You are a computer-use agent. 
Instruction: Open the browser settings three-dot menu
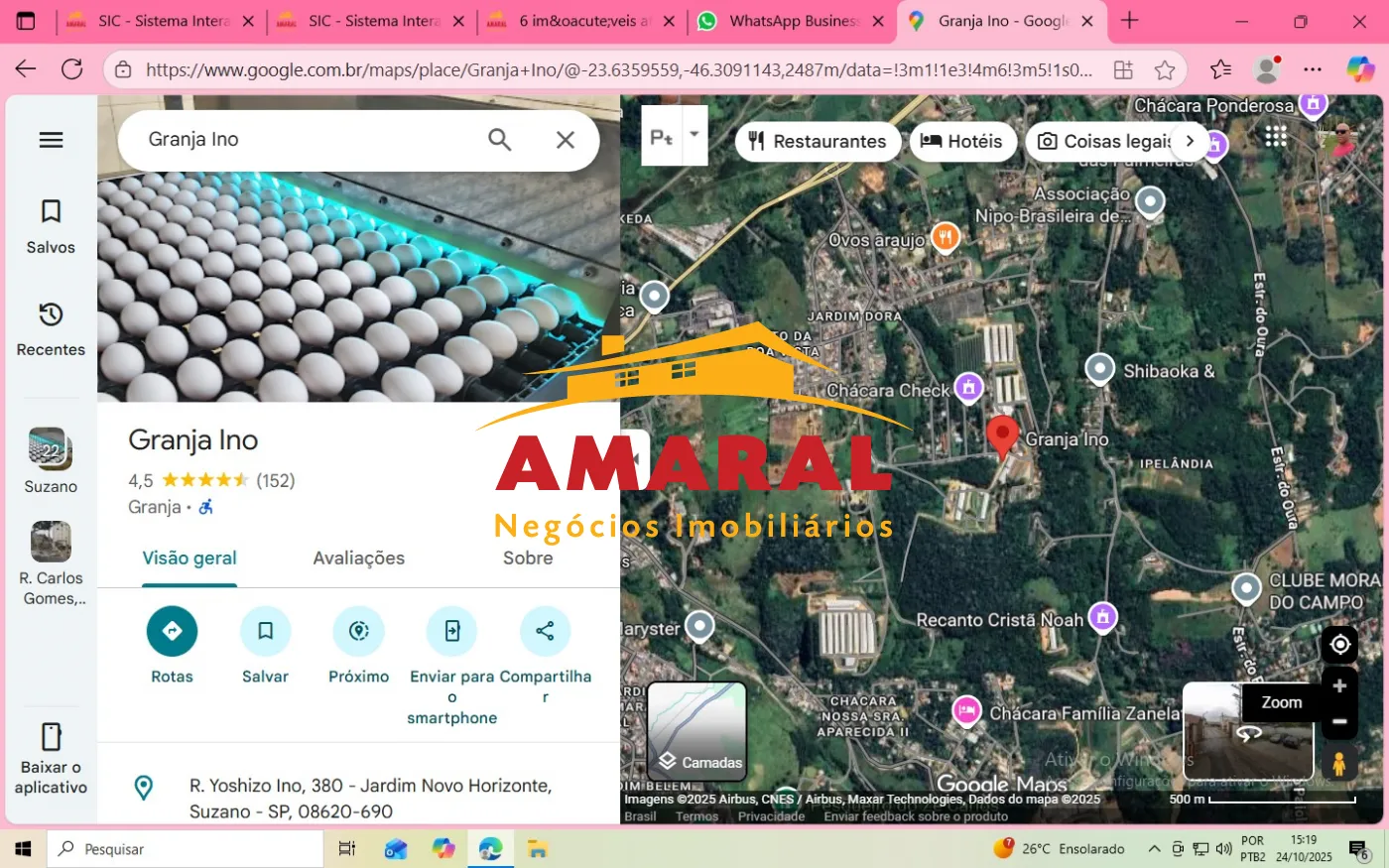pyautogui.click(x=1313, y=69)
